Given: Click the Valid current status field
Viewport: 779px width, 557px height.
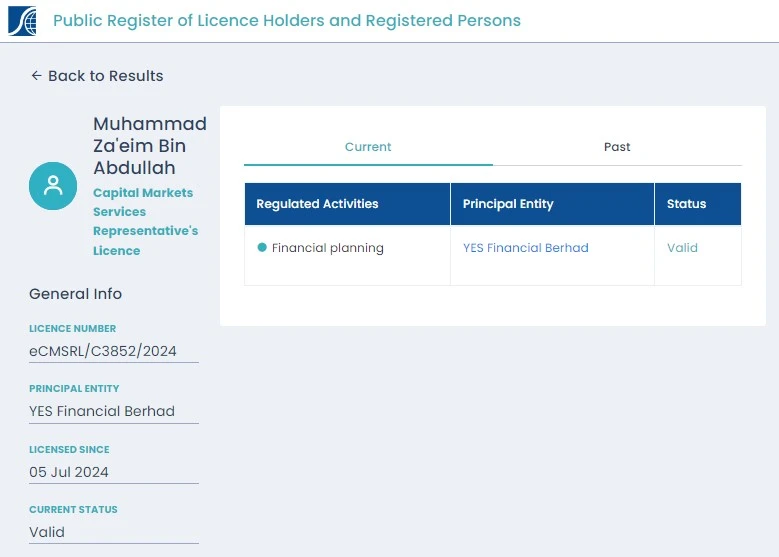Looking at the screenshot, I should point(114,532).
